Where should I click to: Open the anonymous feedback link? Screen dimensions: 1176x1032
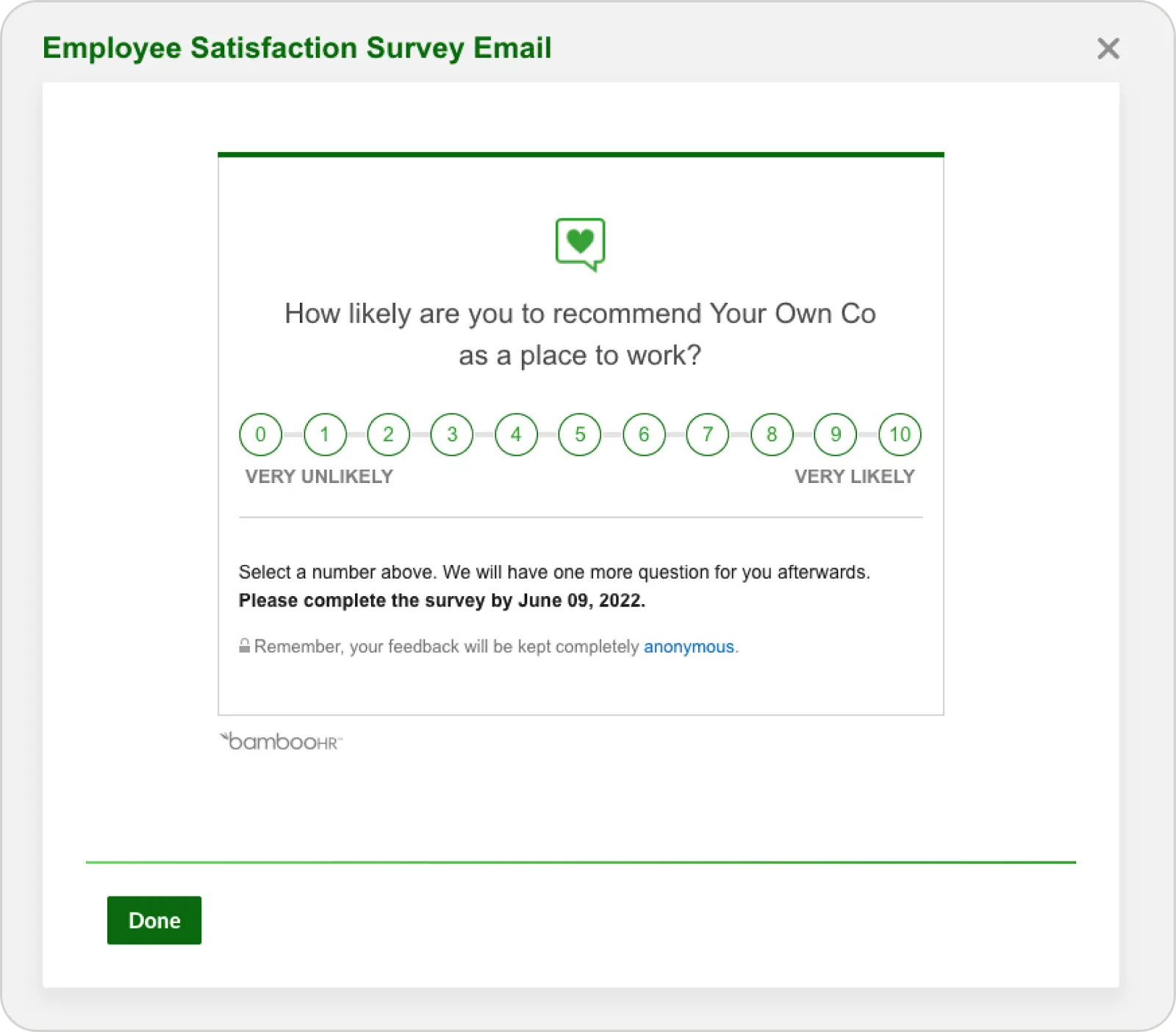click(689, 647)
